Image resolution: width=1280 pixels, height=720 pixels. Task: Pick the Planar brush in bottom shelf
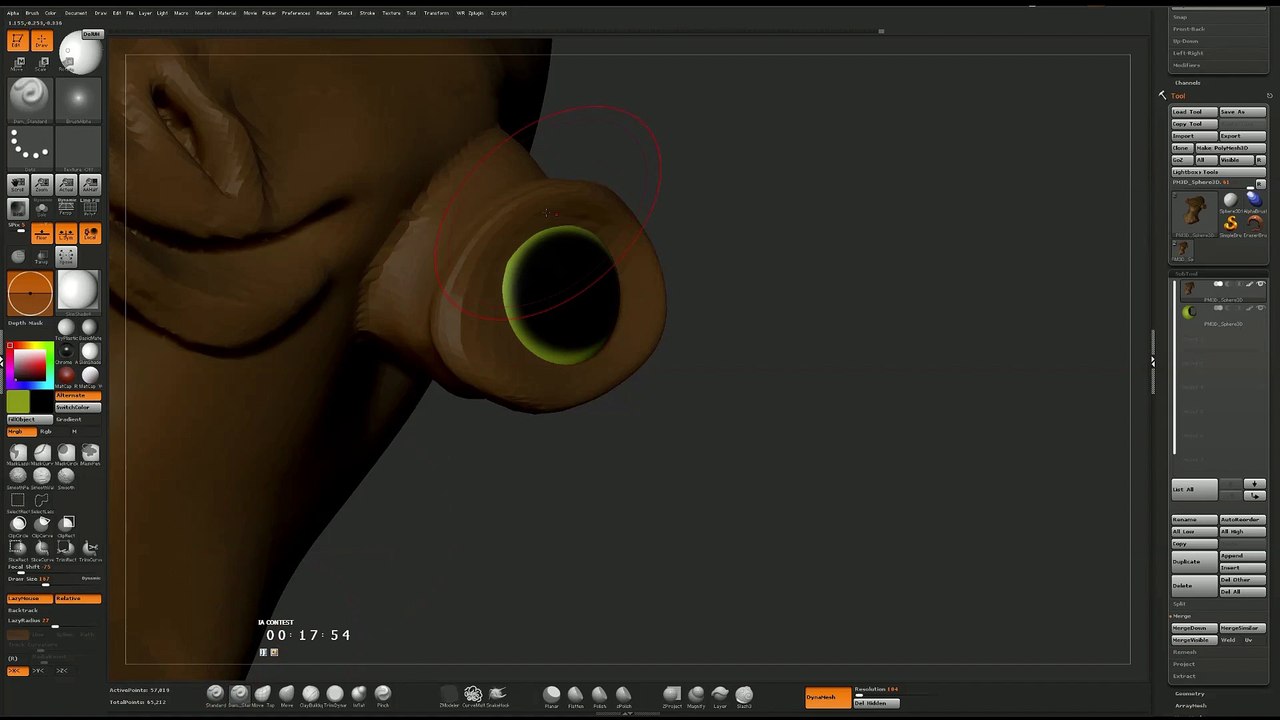(551, 695)
